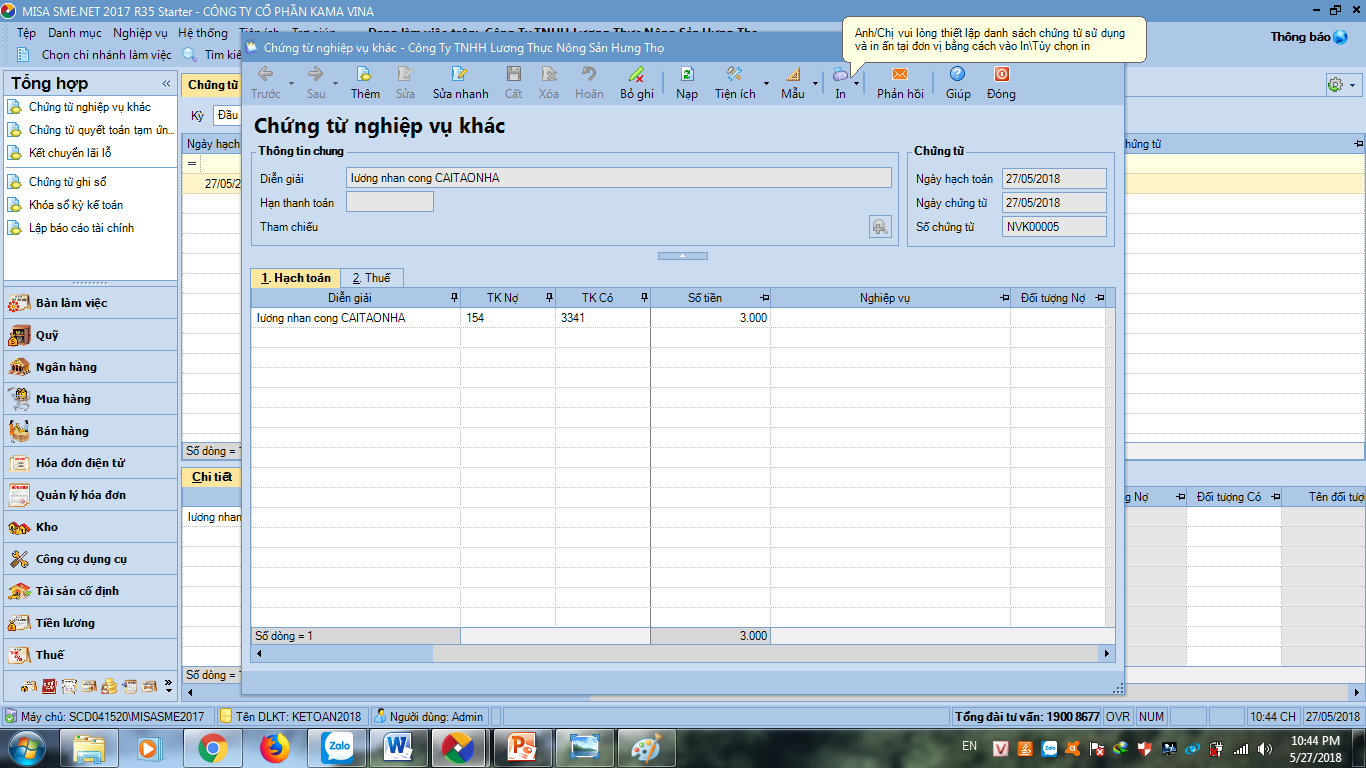1366x768 pixels.
Task: Open the Hệ thống menu
Action: (x=203, y=33)
